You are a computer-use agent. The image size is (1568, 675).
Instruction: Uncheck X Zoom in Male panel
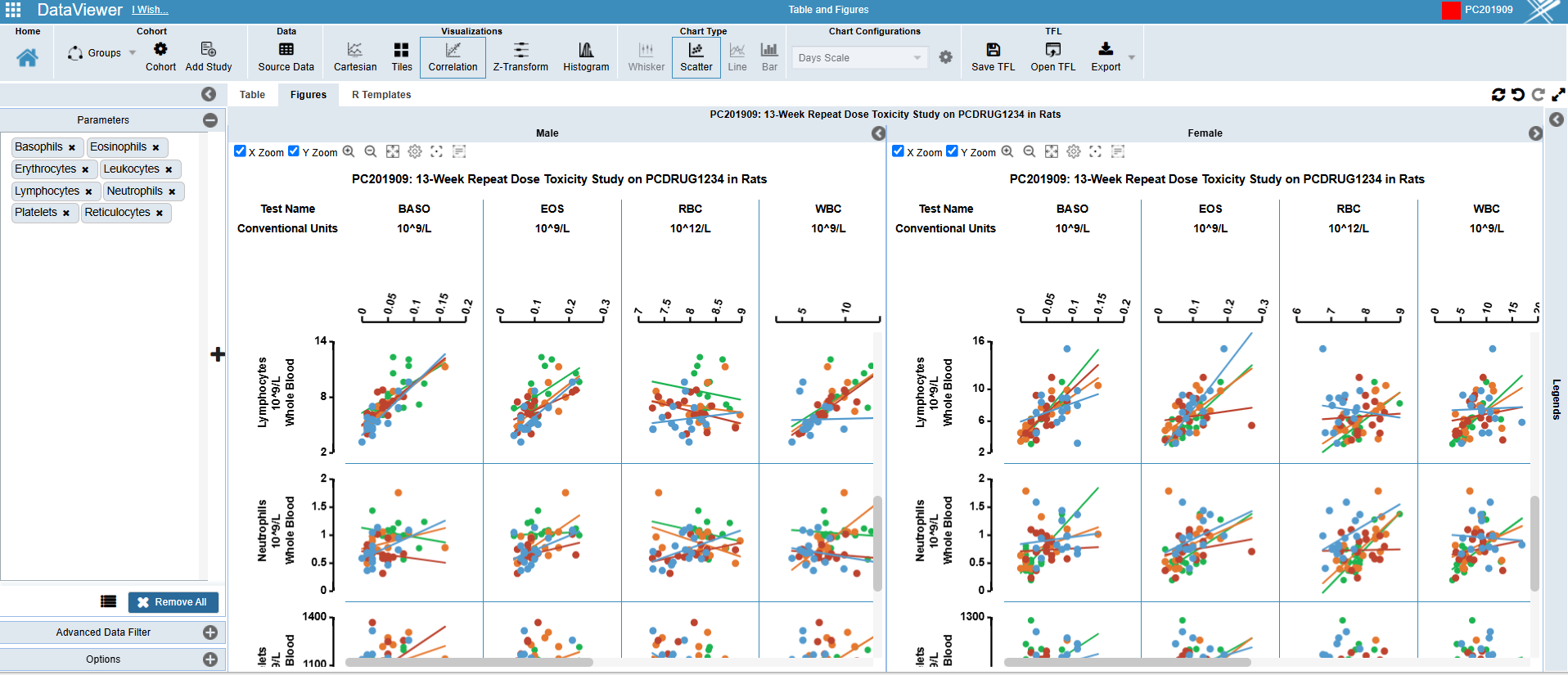click(240, 151)
